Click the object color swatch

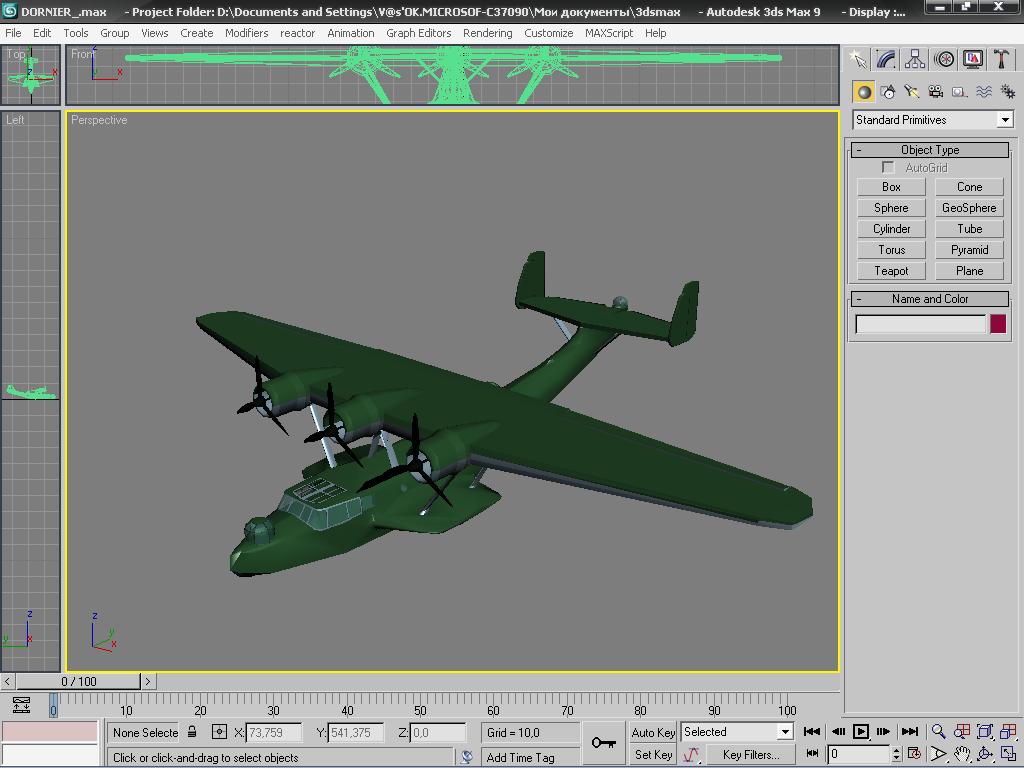tap(998, 324)
